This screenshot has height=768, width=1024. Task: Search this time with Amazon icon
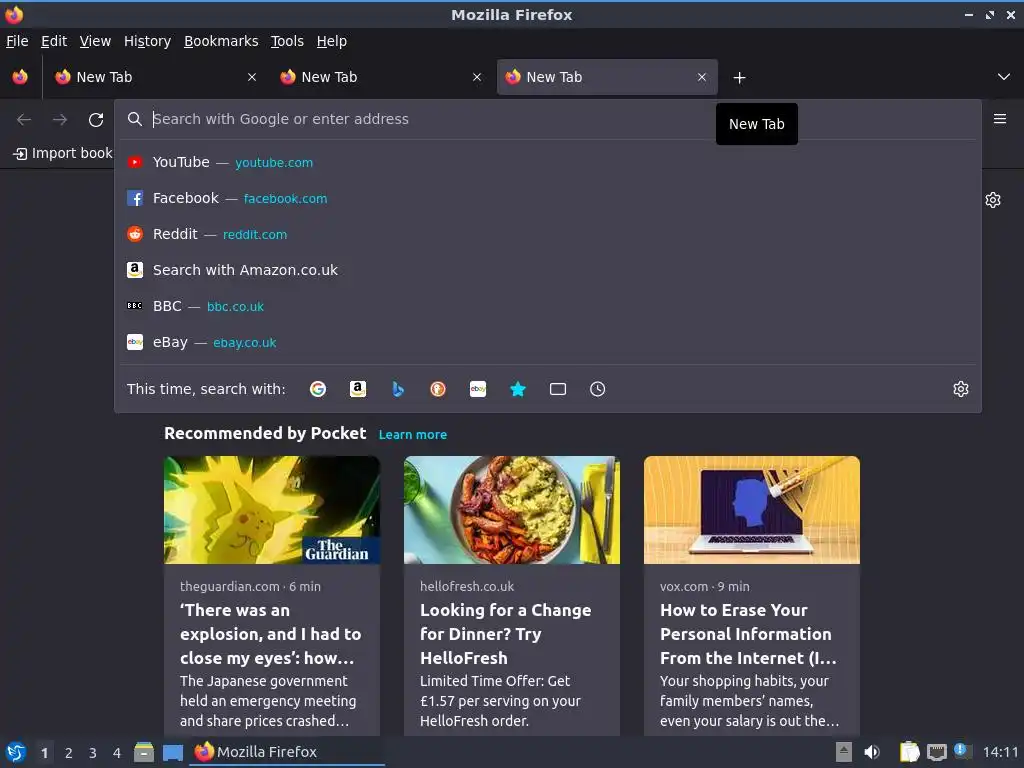pos(358,389)
